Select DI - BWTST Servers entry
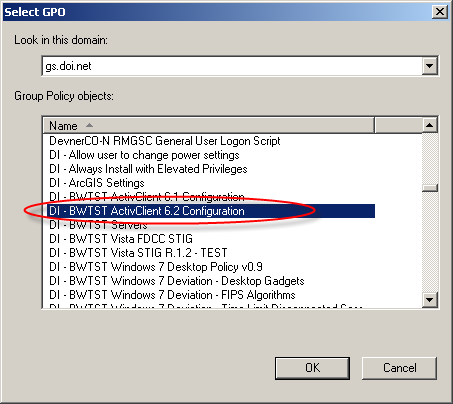Image resolution: width=453 pixels, height=404 pixels. click(98, 225)
